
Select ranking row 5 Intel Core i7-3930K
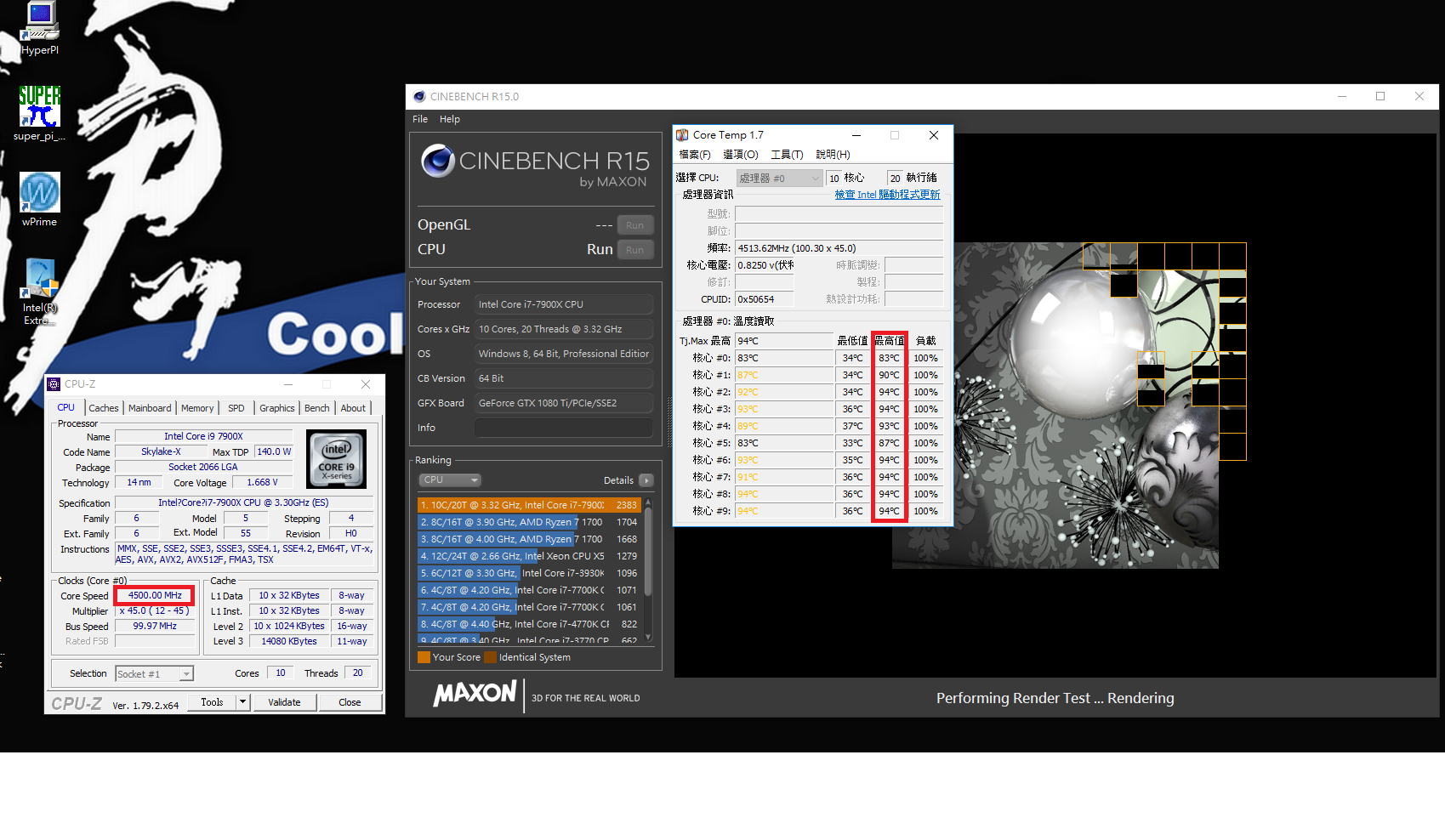(529, 573)
